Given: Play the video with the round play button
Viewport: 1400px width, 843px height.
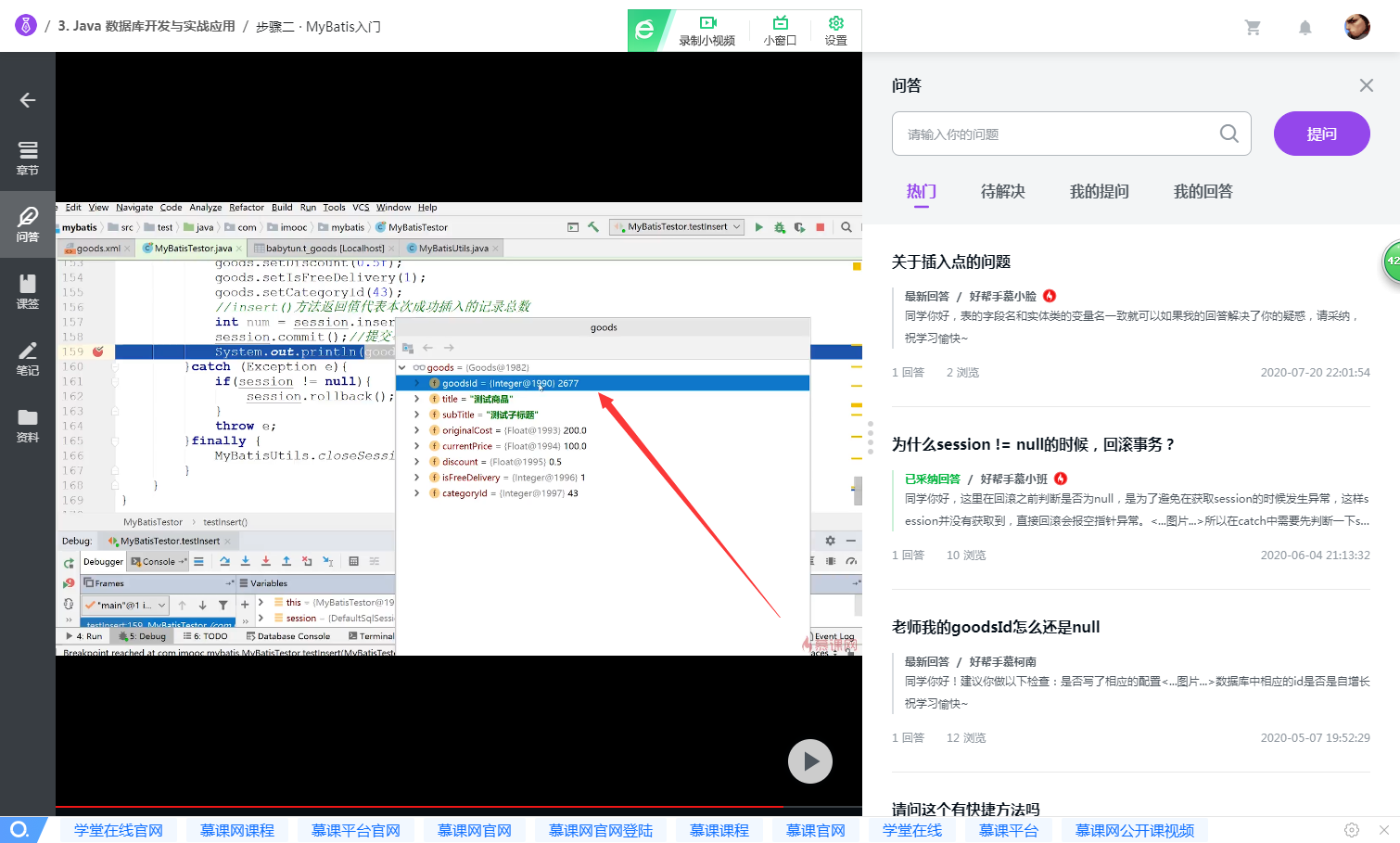Looking at the screenshot, I should (x=810, y=761).
